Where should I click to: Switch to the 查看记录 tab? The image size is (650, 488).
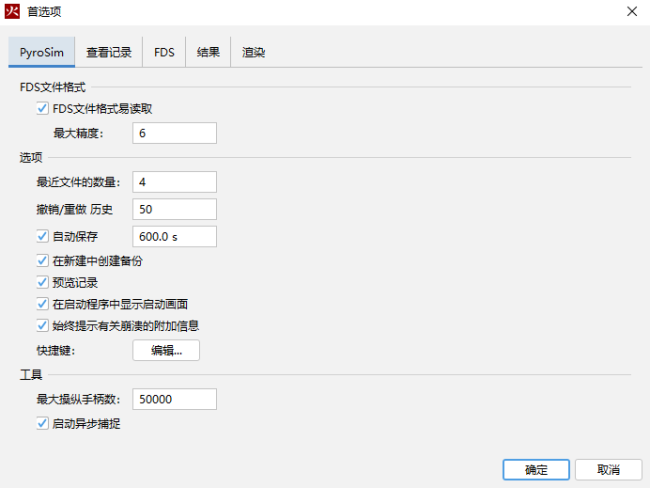108,52
